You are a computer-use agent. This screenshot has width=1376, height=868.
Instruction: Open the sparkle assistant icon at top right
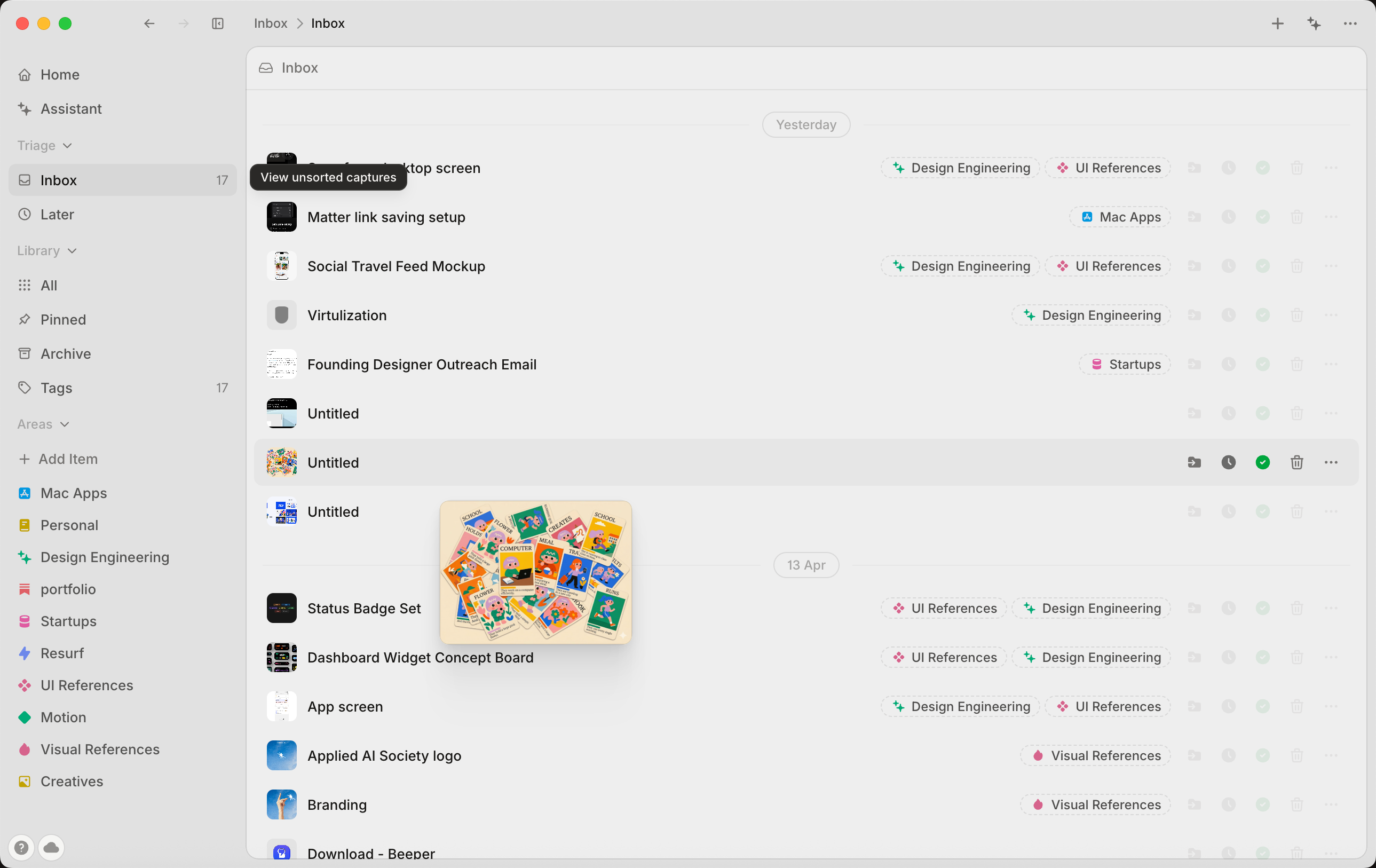(1314, 23)
